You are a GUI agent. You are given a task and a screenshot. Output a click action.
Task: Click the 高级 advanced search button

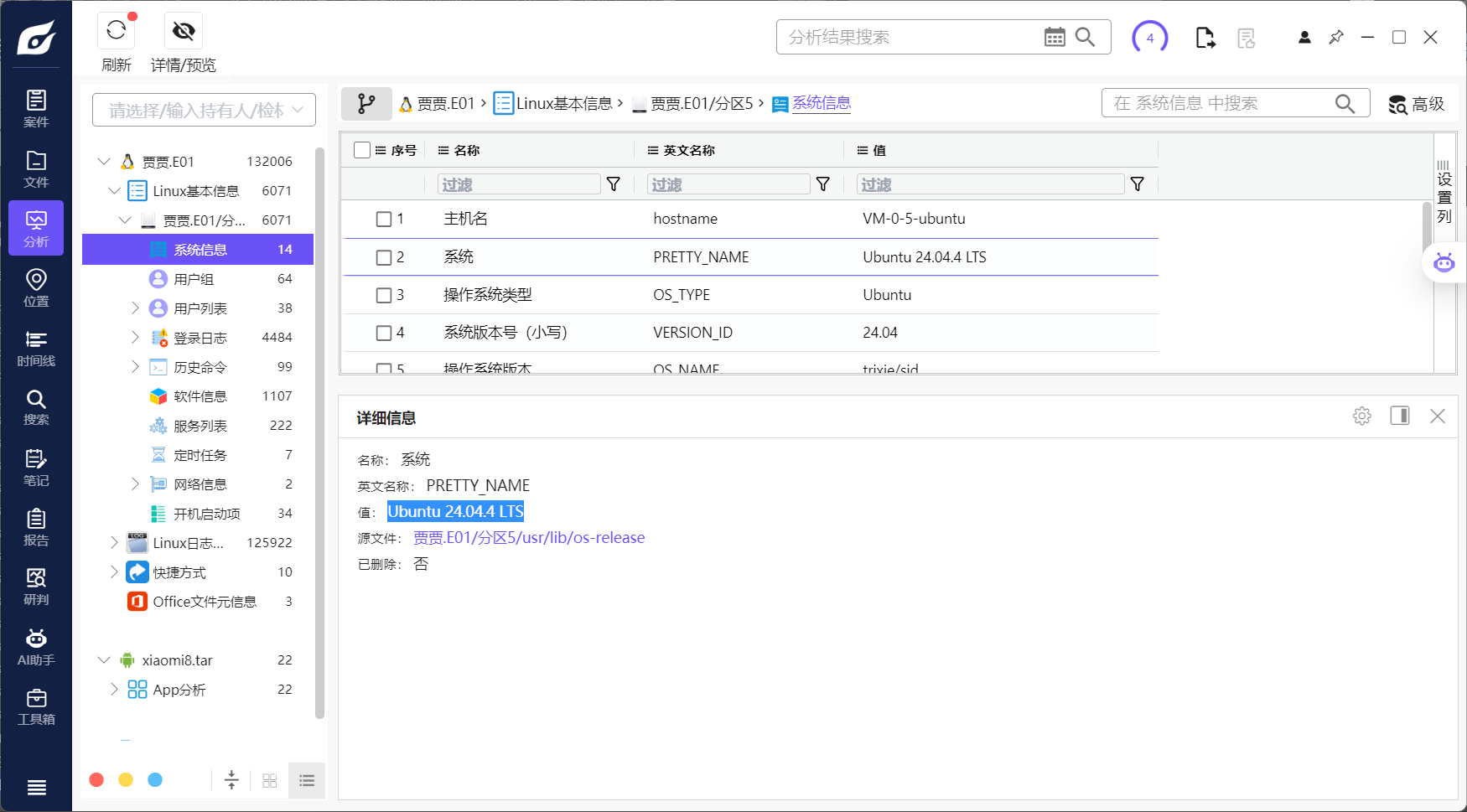(x=1417, y=104)
